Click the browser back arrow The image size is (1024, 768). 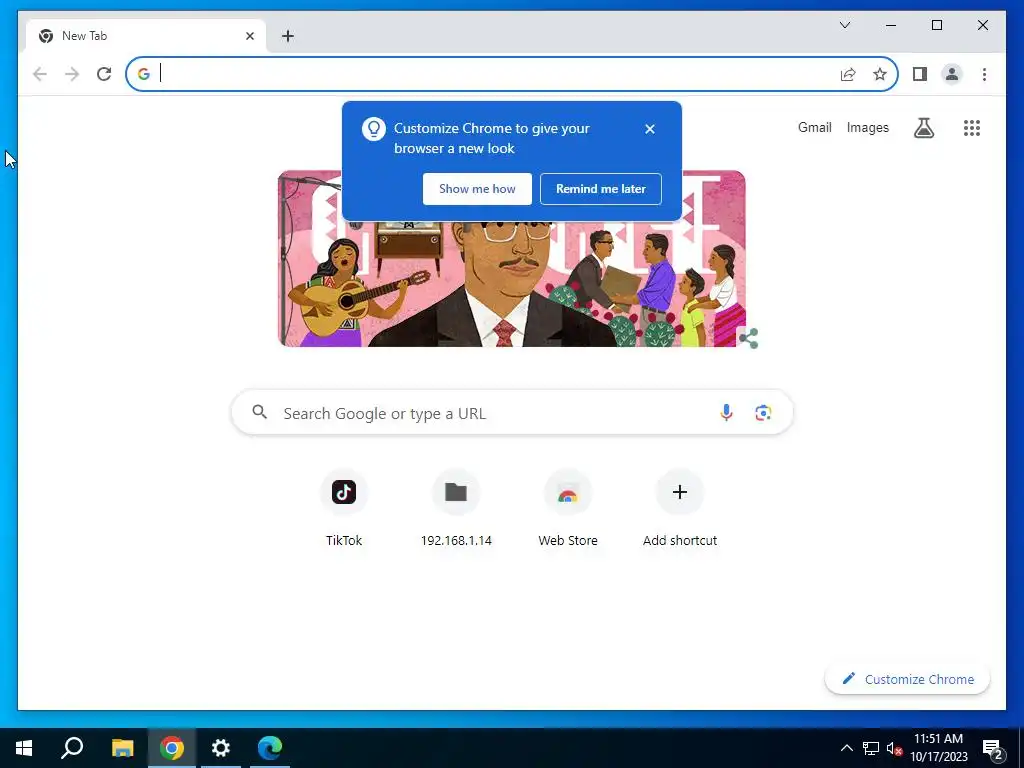click(40, 74)
